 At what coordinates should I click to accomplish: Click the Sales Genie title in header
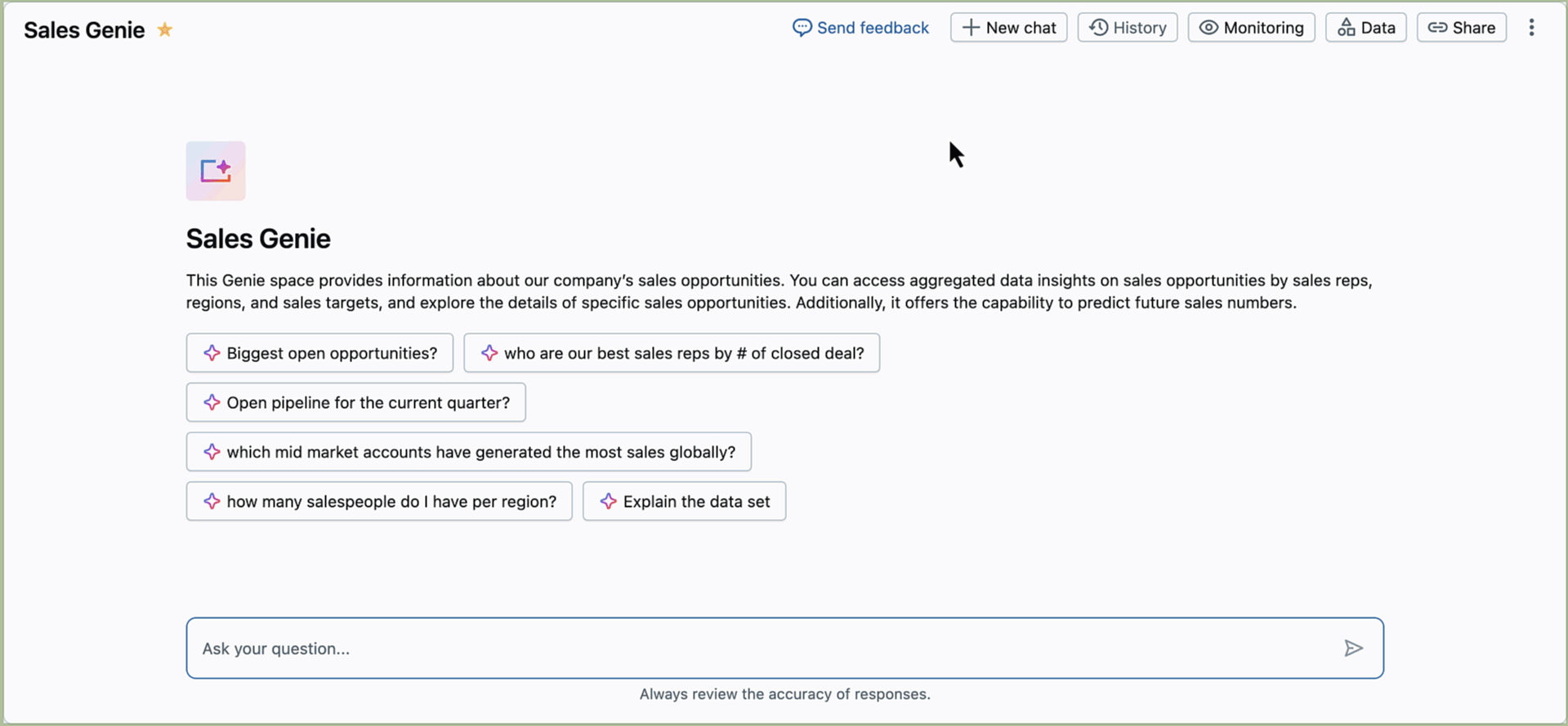(84, 30)
